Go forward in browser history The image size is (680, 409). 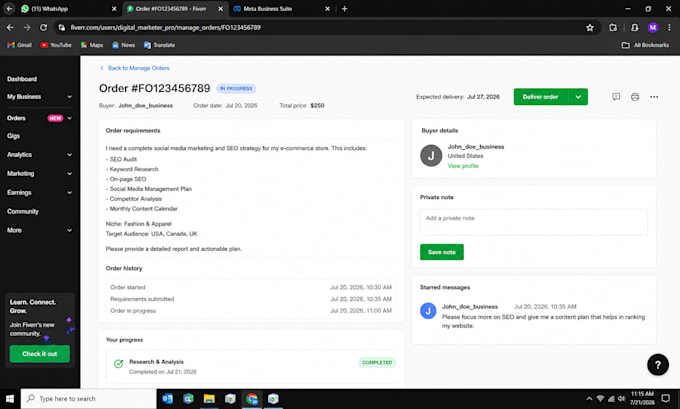pyautogui.click(x=27, y=27)
